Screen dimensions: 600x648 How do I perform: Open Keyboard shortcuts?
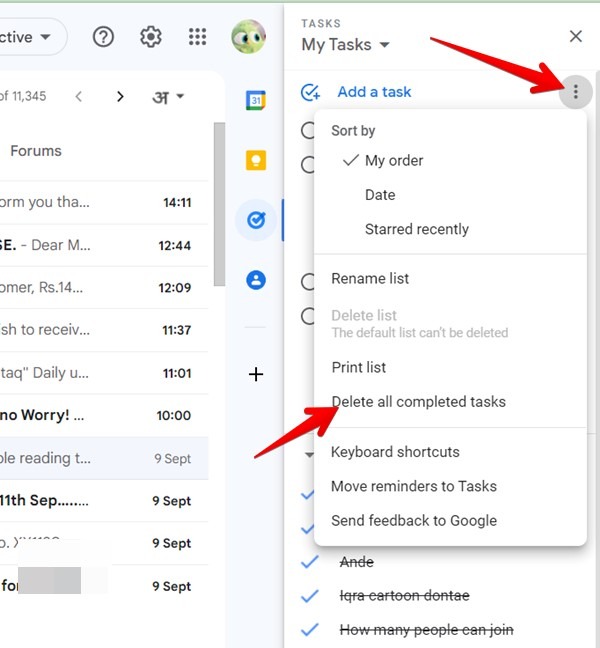[x=450, y=452]
